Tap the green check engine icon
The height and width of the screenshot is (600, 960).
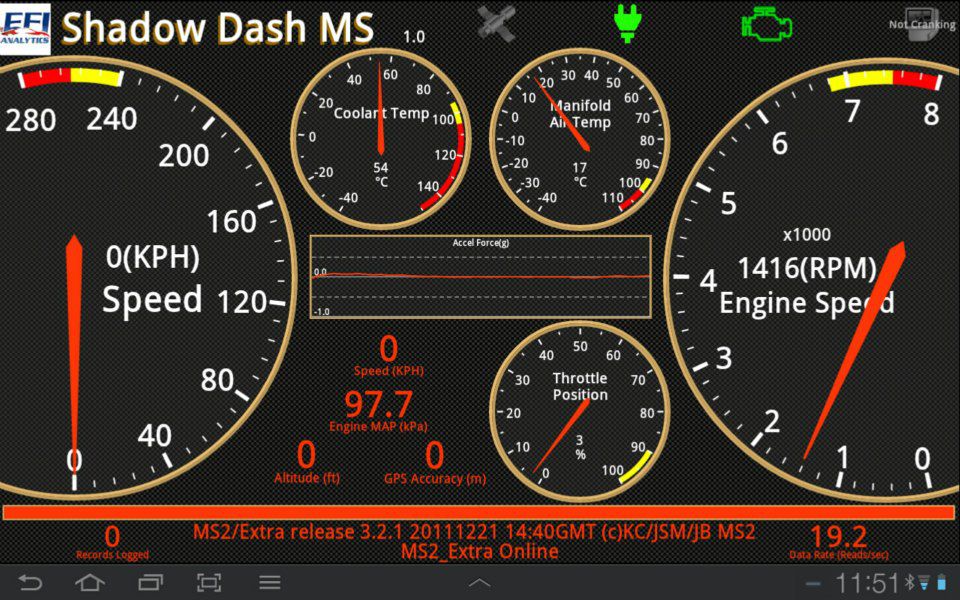pyautogui.click(x=767, y=24)
